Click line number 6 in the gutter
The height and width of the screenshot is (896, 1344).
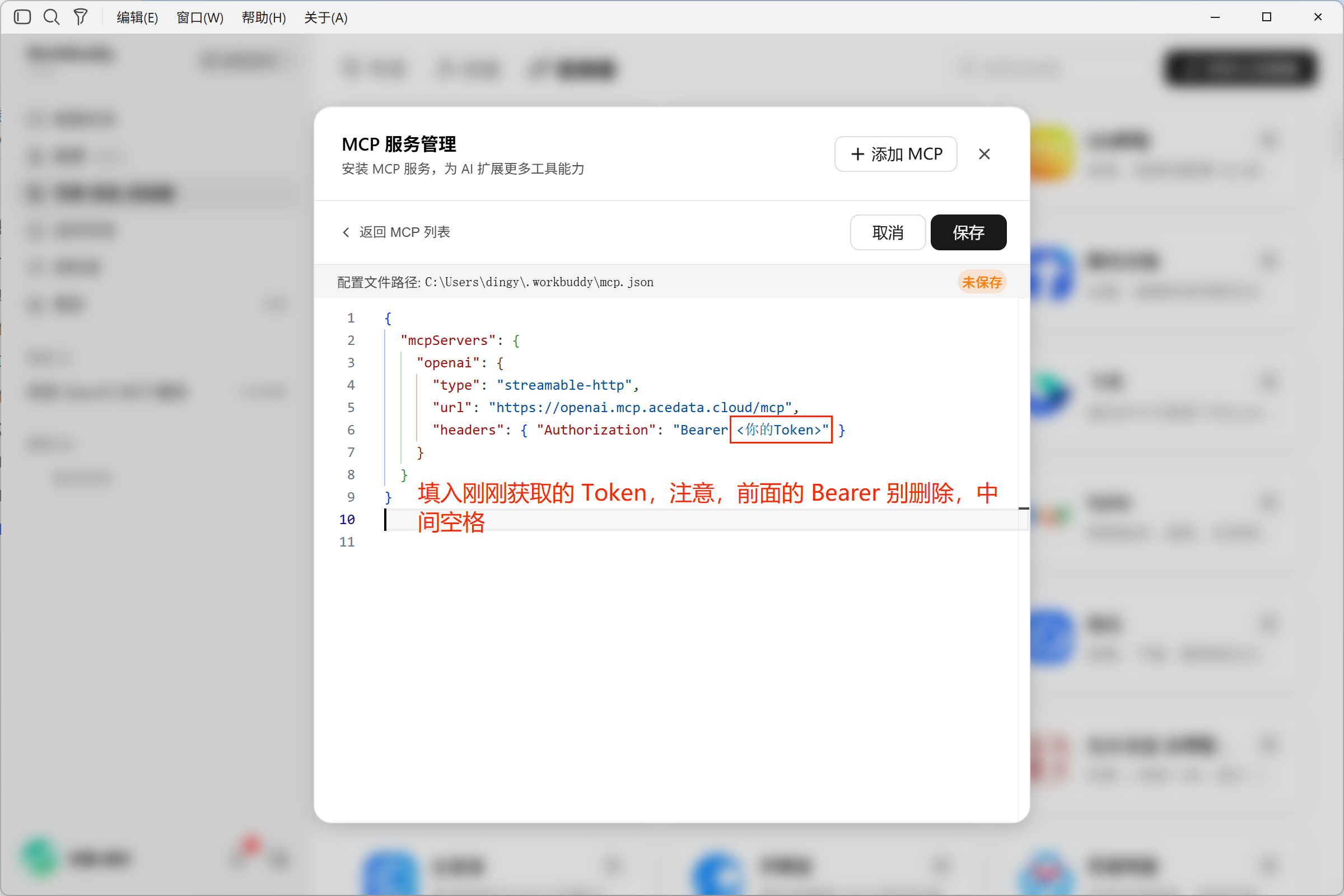pos(351,430)
